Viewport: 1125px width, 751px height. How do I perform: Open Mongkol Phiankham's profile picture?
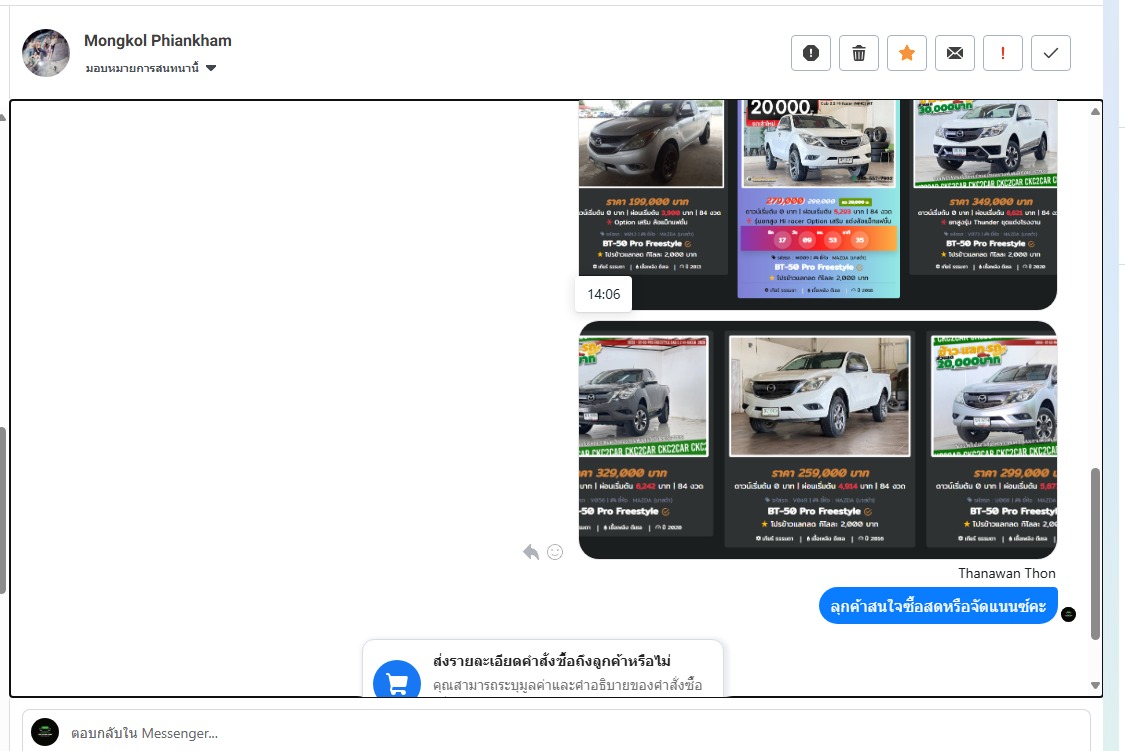pyautogui.click(x=46, y=53)
